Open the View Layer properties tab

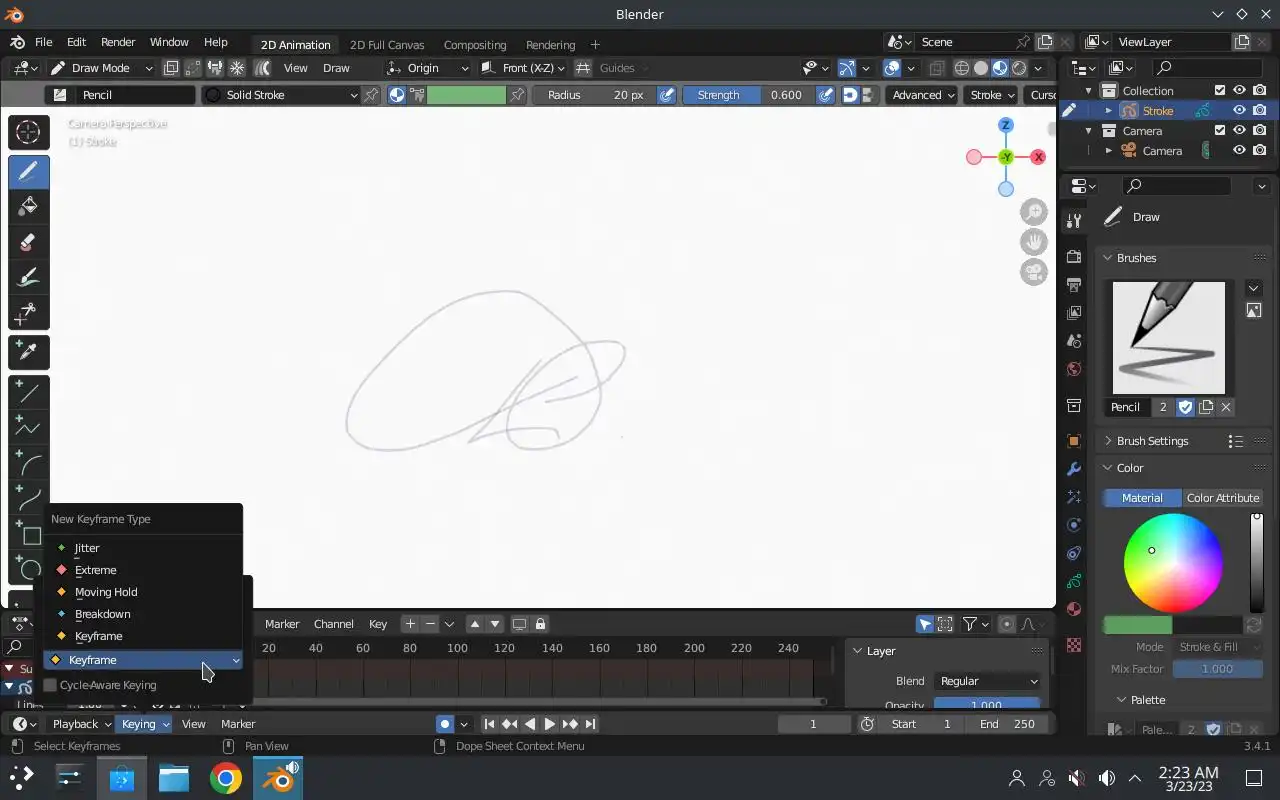point(1074,313)
